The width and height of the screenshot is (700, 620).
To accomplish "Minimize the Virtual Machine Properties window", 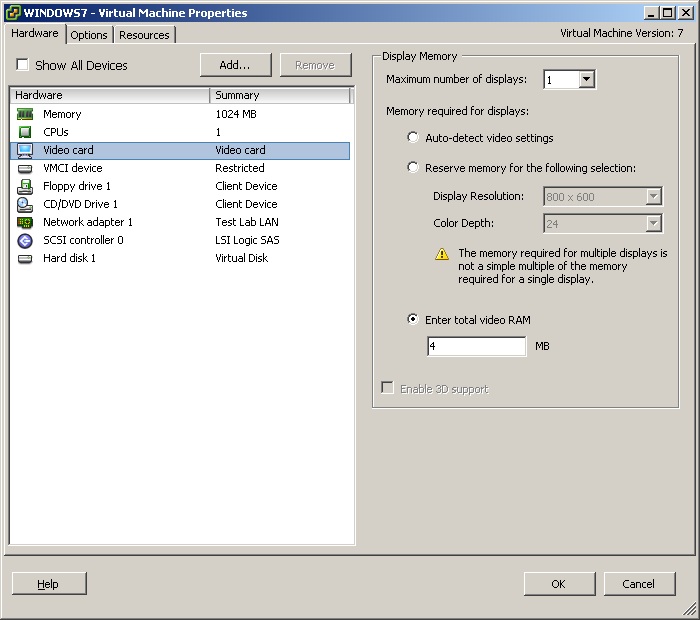I will click(x=651, y=12).
